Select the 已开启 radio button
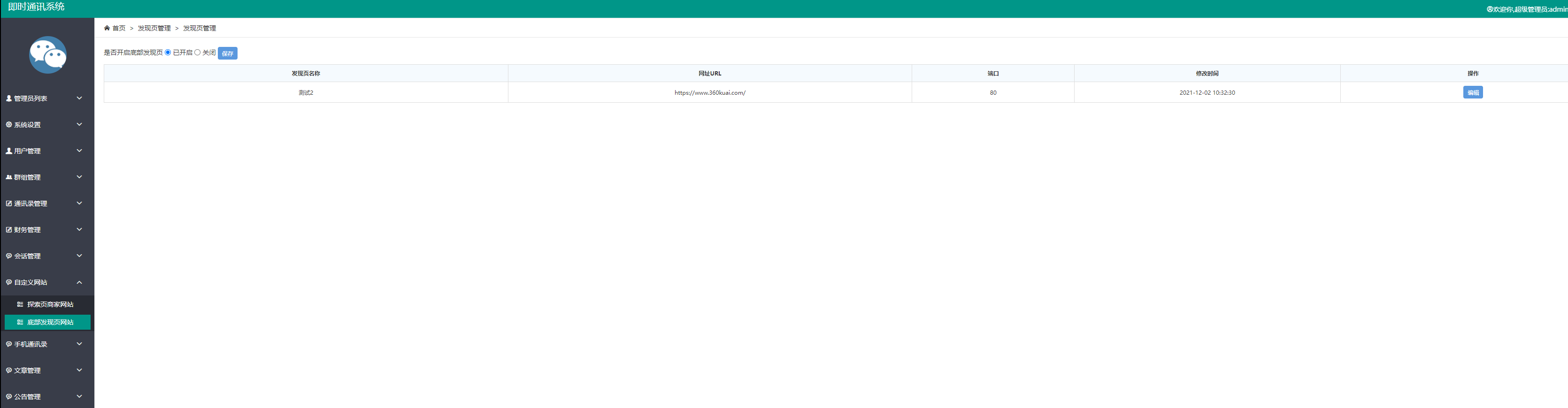 [x=168, y=53]
